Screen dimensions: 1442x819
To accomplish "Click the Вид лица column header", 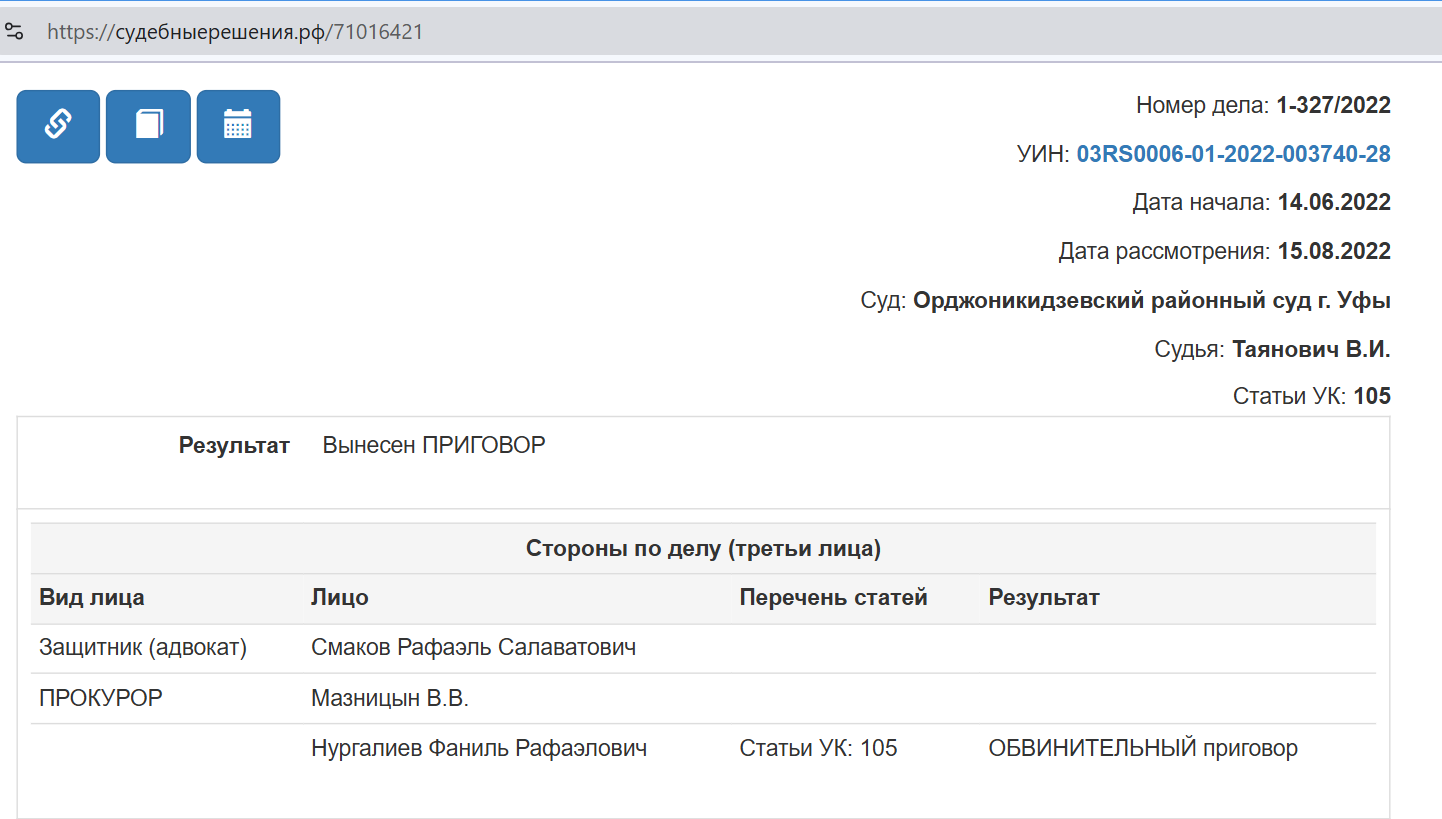I will 92,598.
